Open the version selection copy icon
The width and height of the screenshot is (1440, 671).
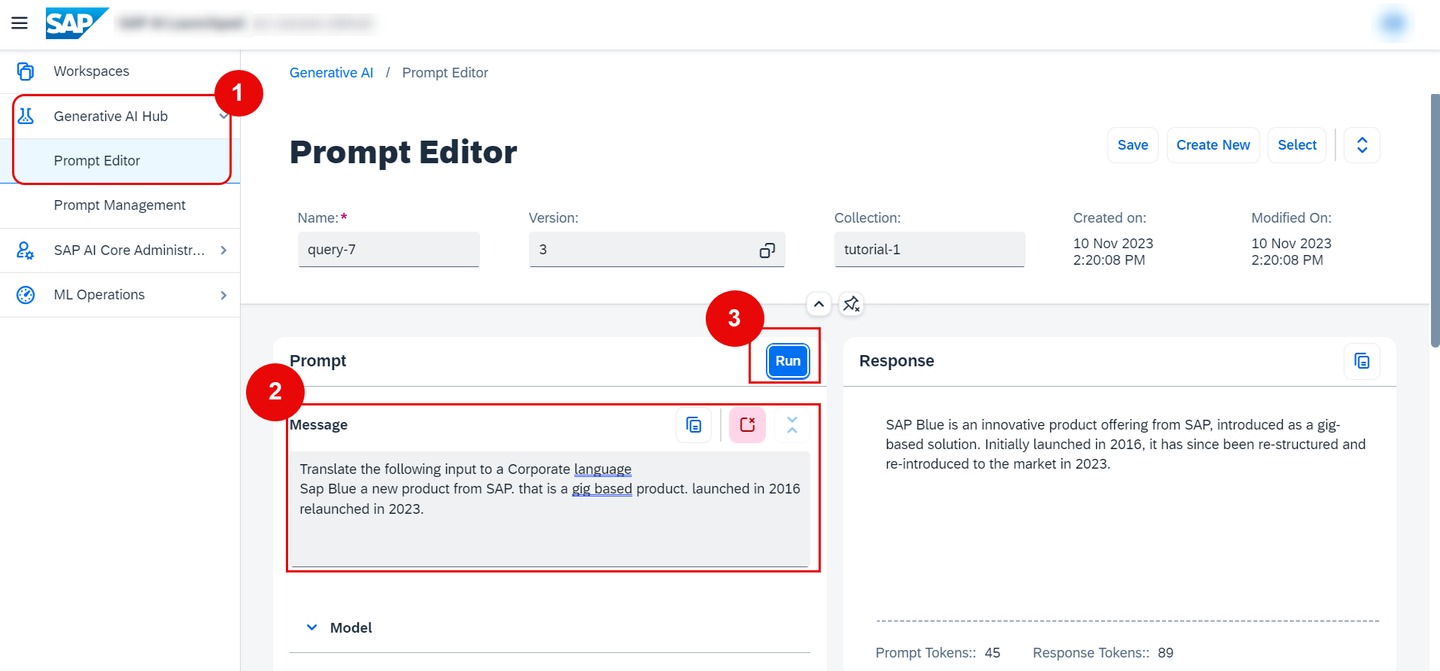tap(767, 250)
